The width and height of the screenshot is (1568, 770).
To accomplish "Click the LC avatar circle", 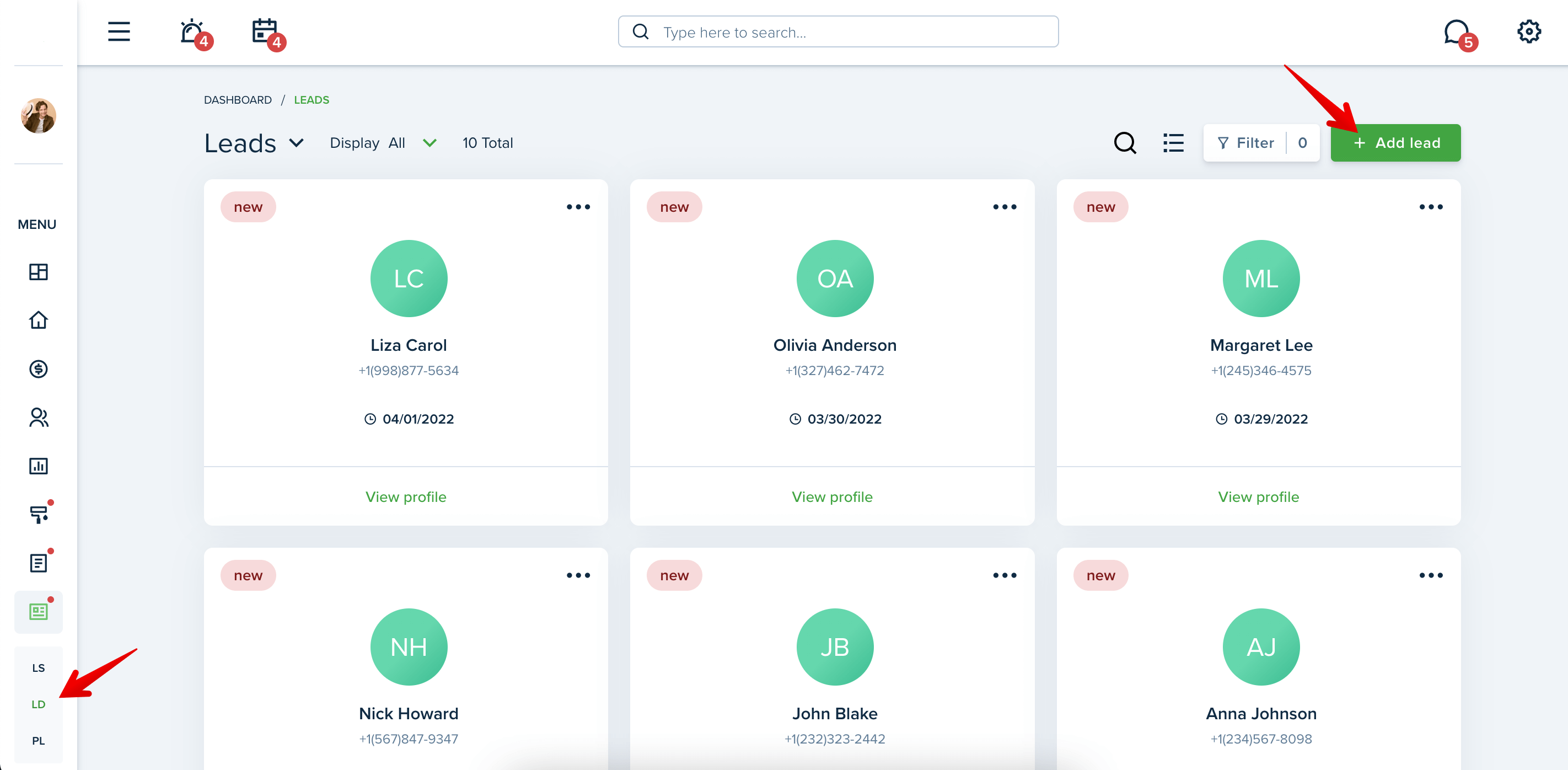I will point(409,279).
